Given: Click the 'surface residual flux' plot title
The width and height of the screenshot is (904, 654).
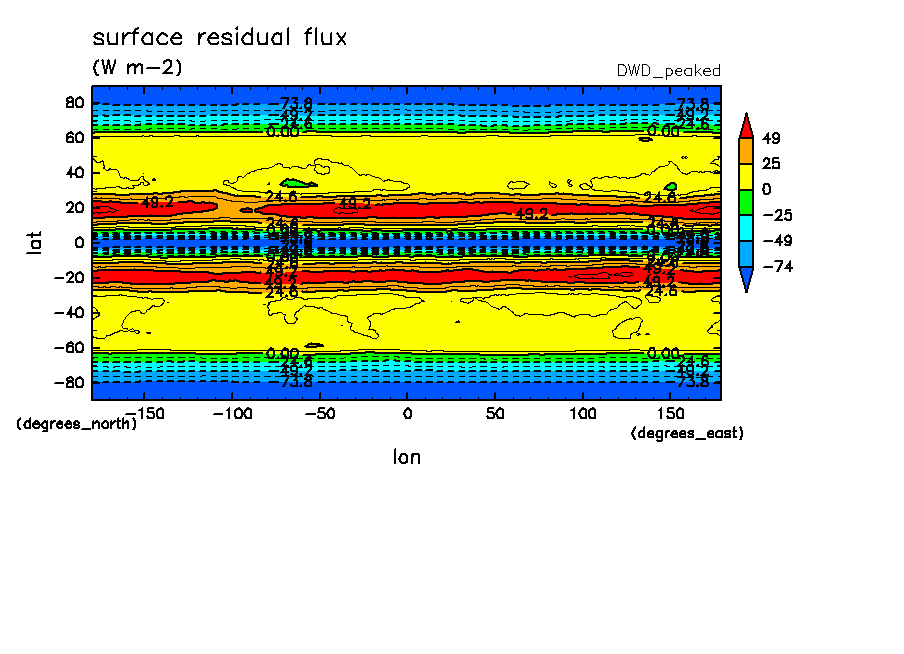Looking at the screenshot, I should [x=220, y=37].
